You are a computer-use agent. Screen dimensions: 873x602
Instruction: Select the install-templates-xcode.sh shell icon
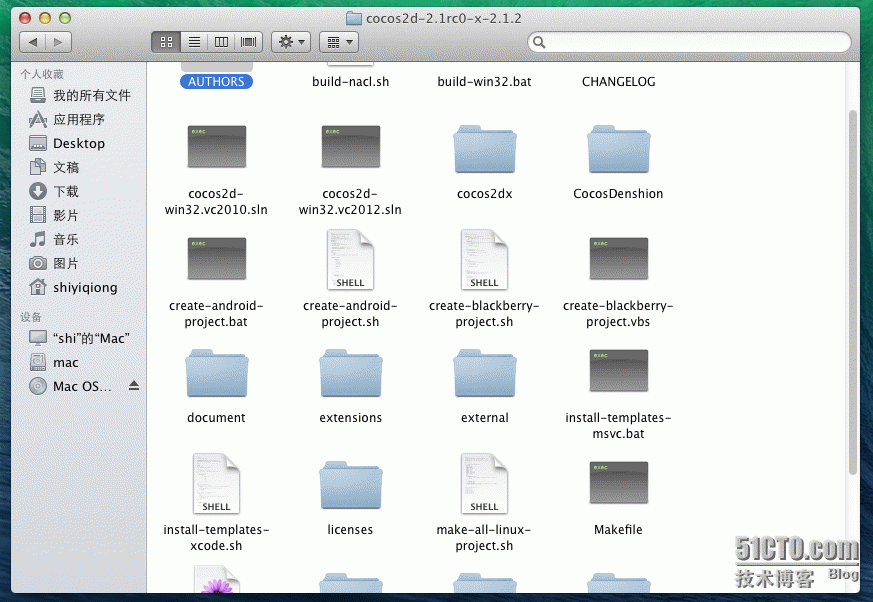pos(216,483)
